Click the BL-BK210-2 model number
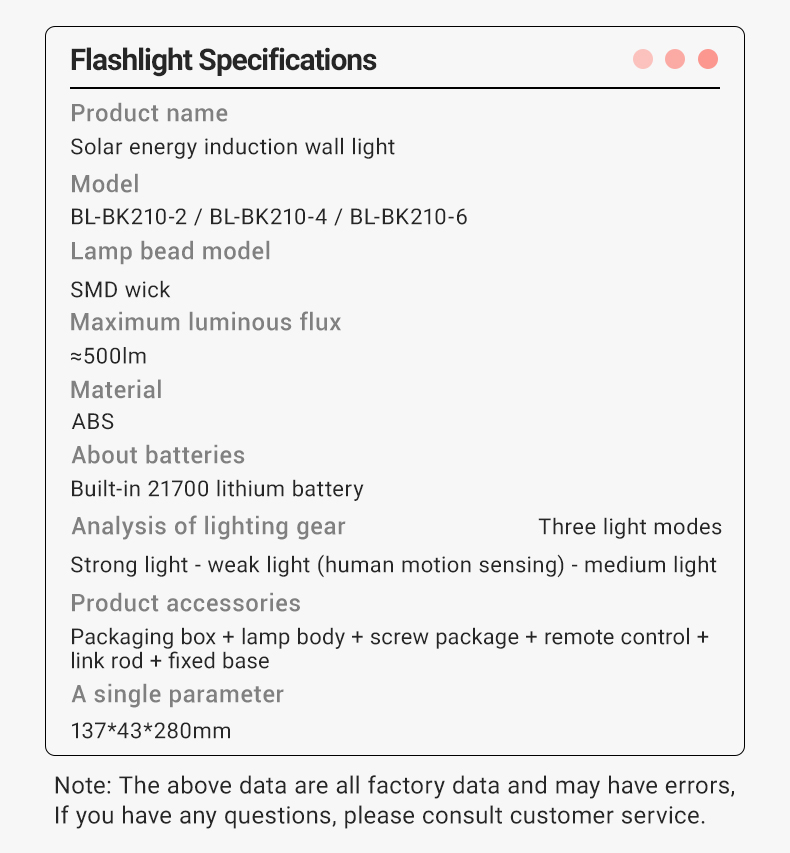This screenshot has height=853, width=790. 128,217
